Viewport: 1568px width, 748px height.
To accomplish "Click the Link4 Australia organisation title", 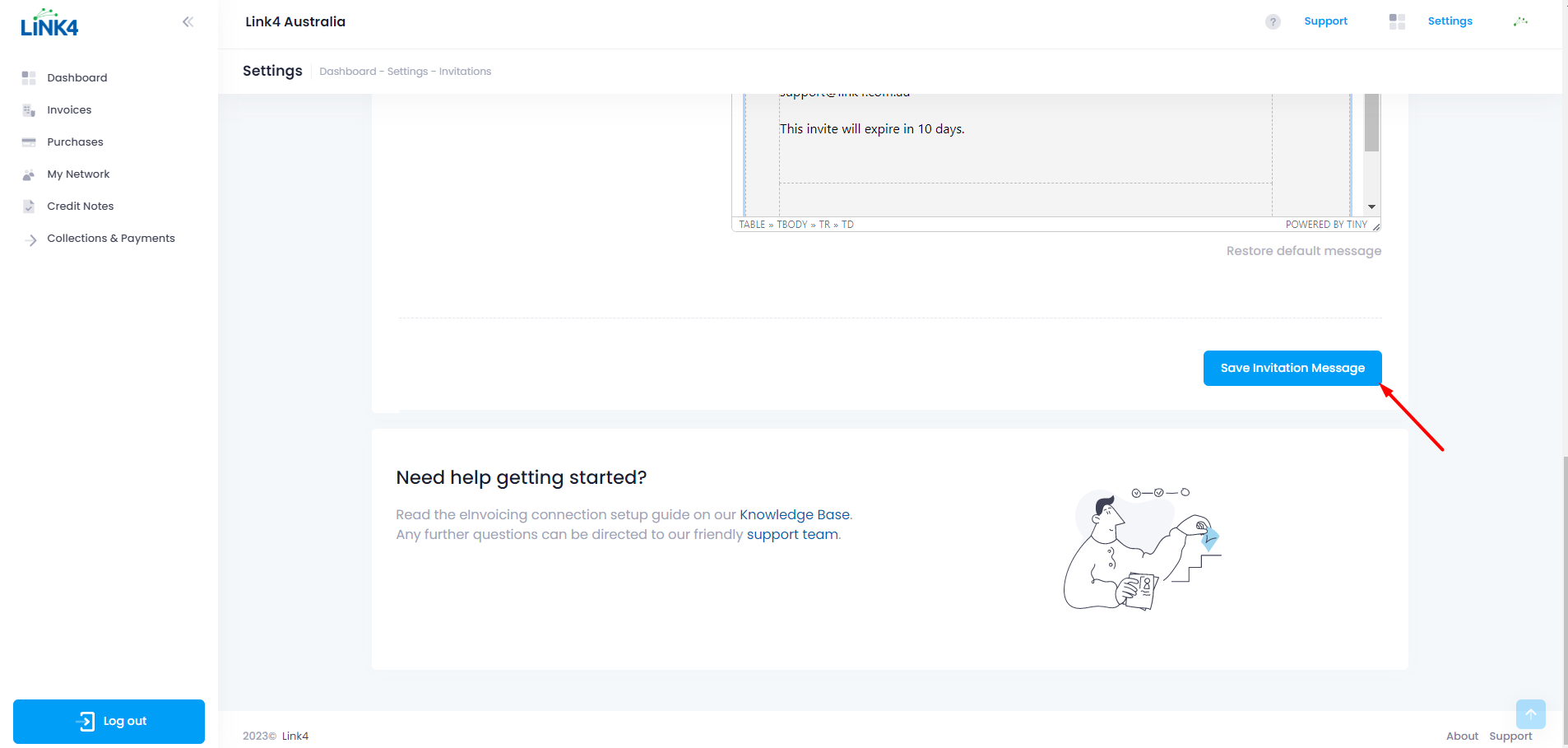I will tap(295, 22).
